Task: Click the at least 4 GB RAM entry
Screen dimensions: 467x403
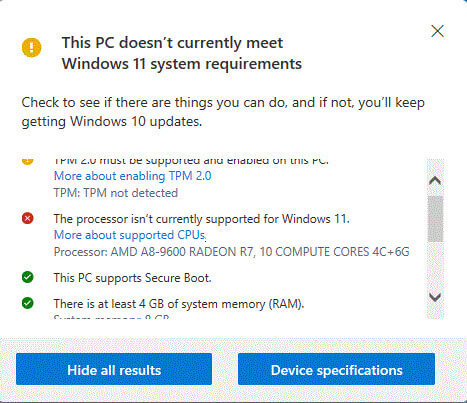Action: [179, 304]
